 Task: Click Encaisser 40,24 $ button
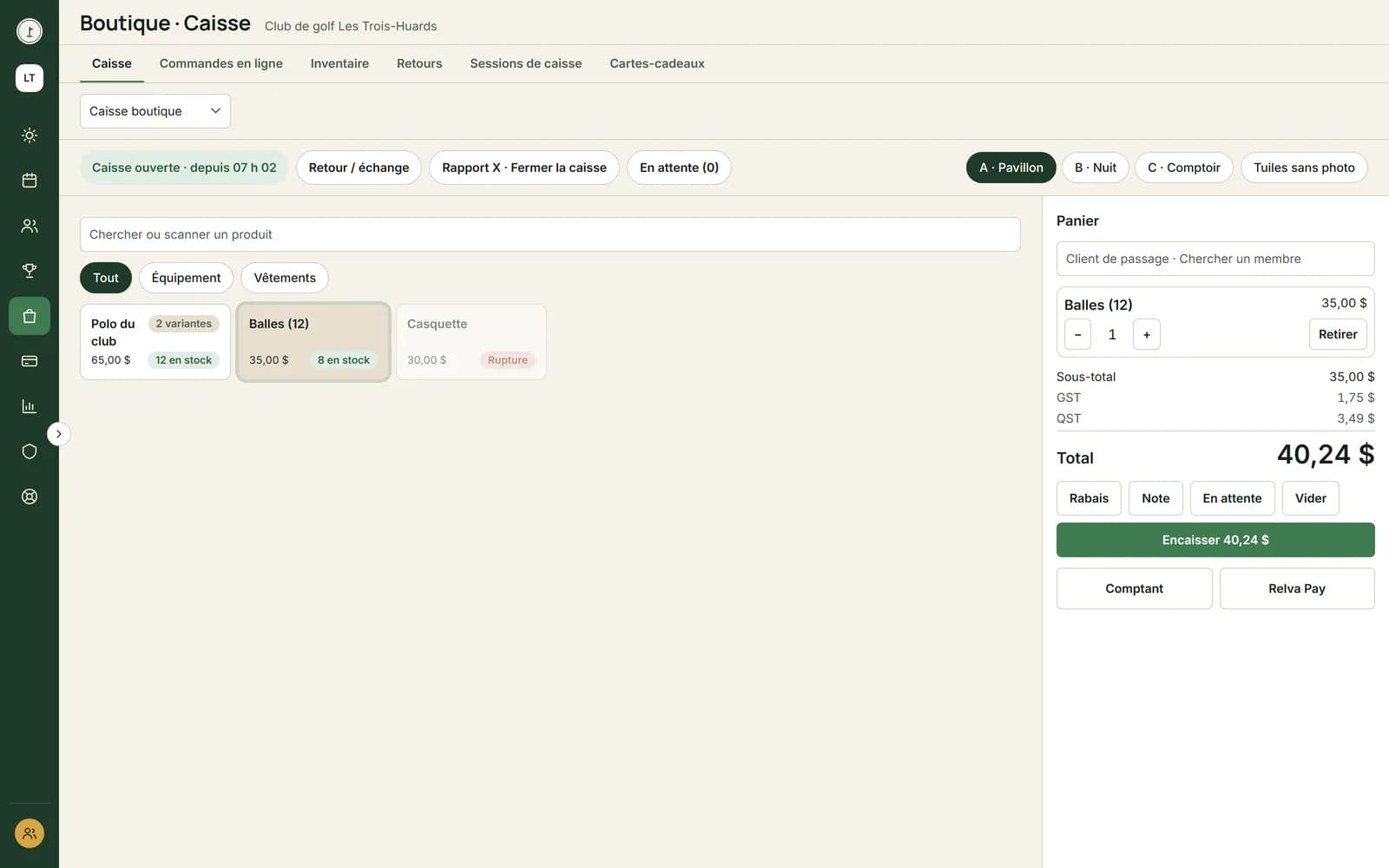pyautogui.click(x=1215, y=540)
